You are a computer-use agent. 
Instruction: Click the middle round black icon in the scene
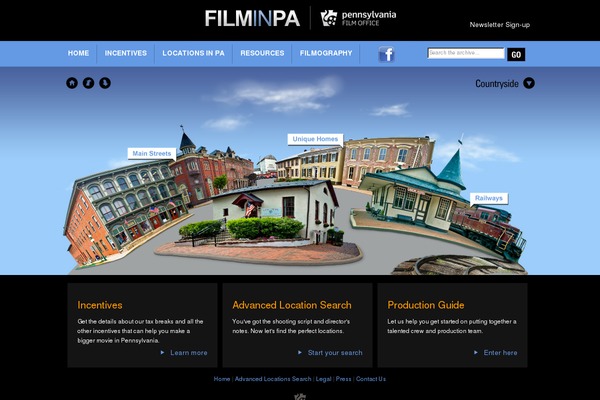tap(88, 83)
